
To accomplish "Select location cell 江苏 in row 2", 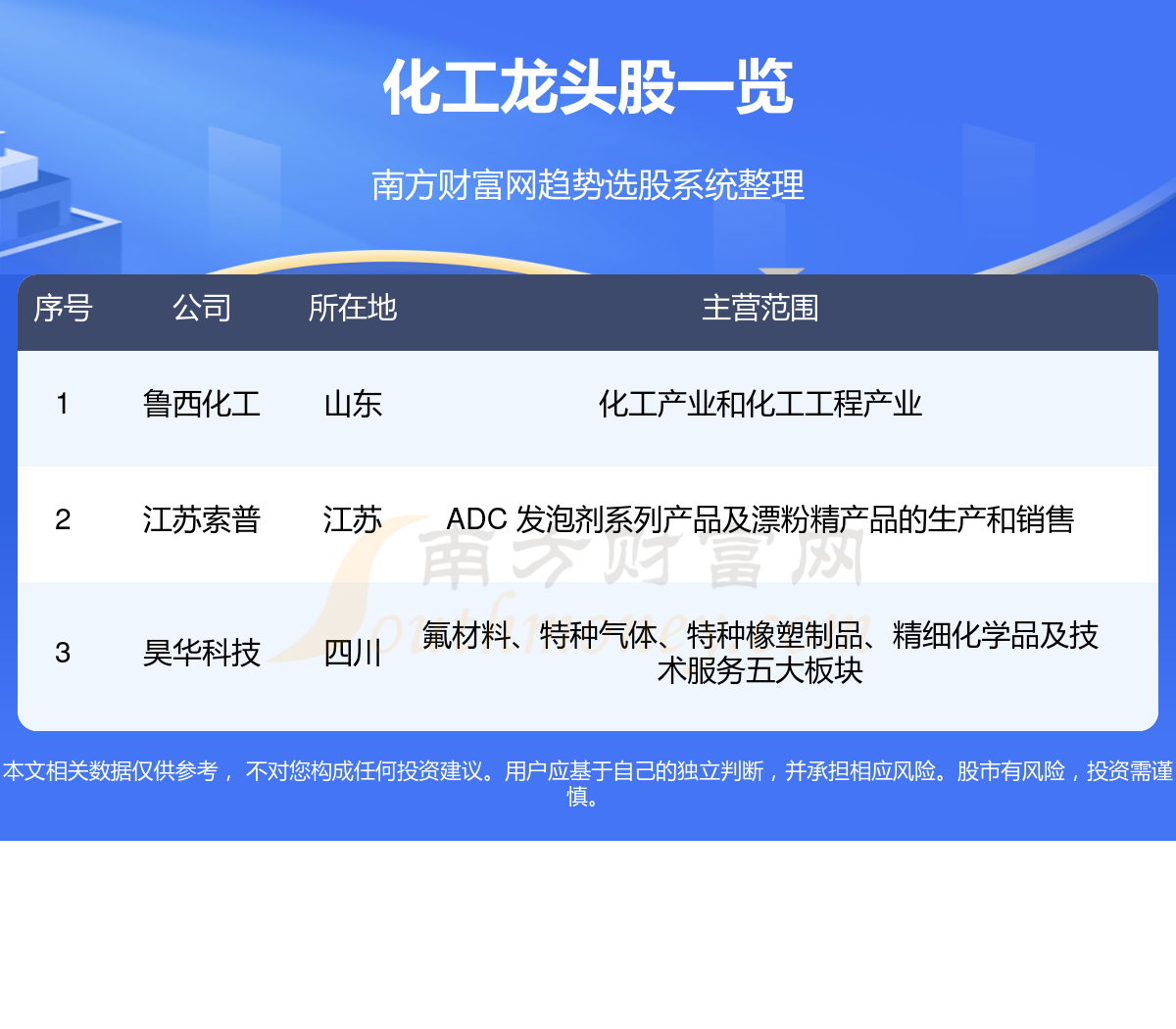I will [353, 519].
